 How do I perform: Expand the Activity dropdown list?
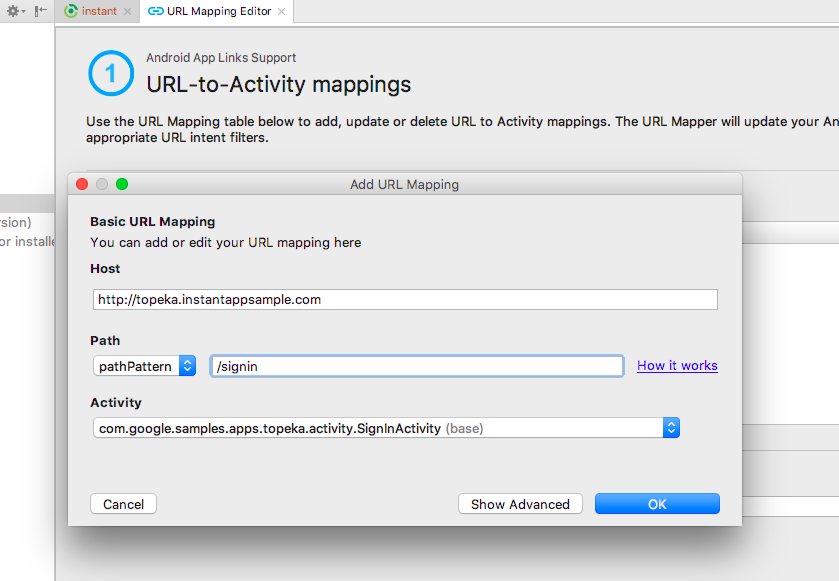click(x=671, y=428)
